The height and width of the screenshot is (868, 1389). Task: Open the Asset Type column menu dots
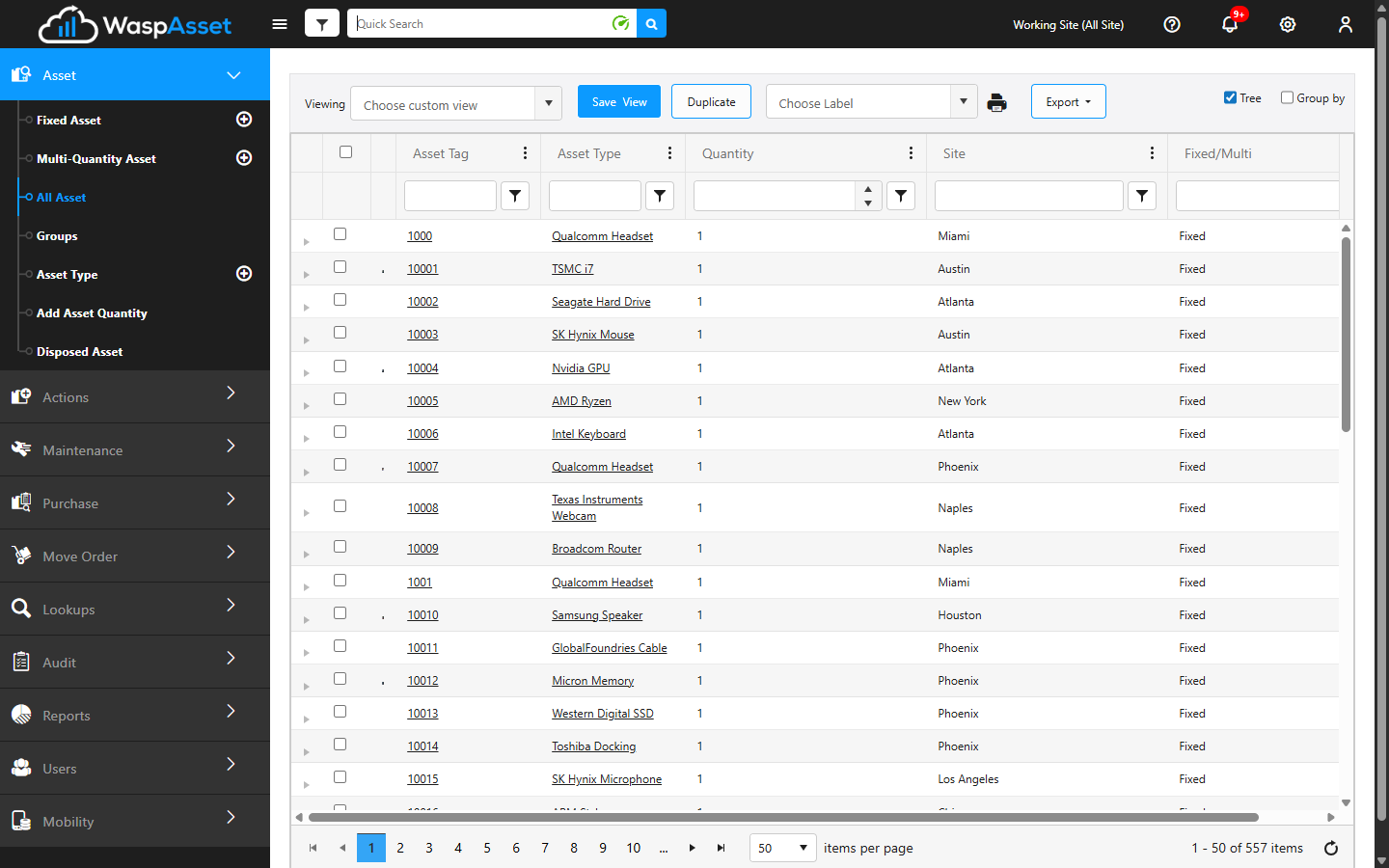pyautogui.click(x=669, y=153)
